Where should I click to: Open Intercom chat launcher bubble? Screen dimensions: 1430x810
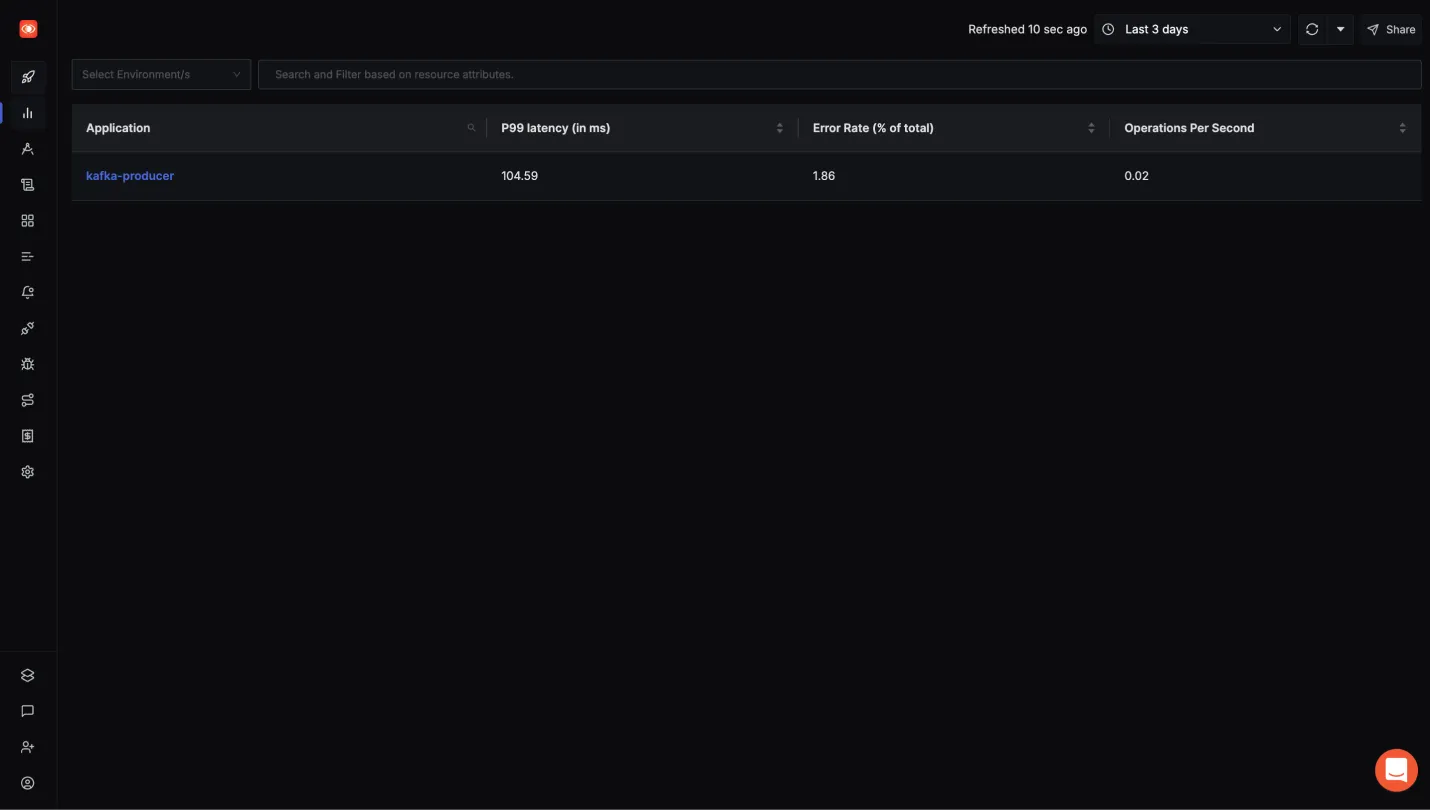[x=1396, y=771]
